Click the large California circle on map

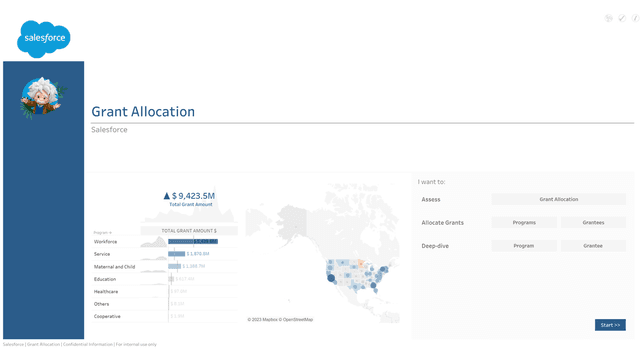pos(331,278)
